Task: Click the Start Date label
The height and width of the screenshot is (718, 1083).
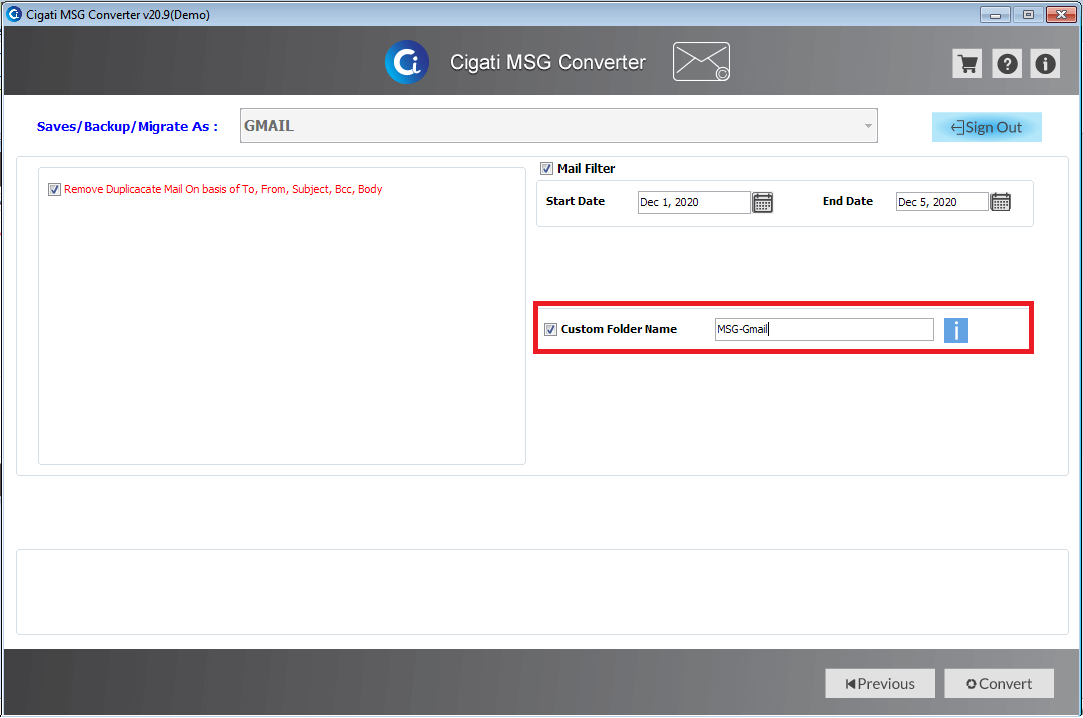Action: tap(575, 201)
